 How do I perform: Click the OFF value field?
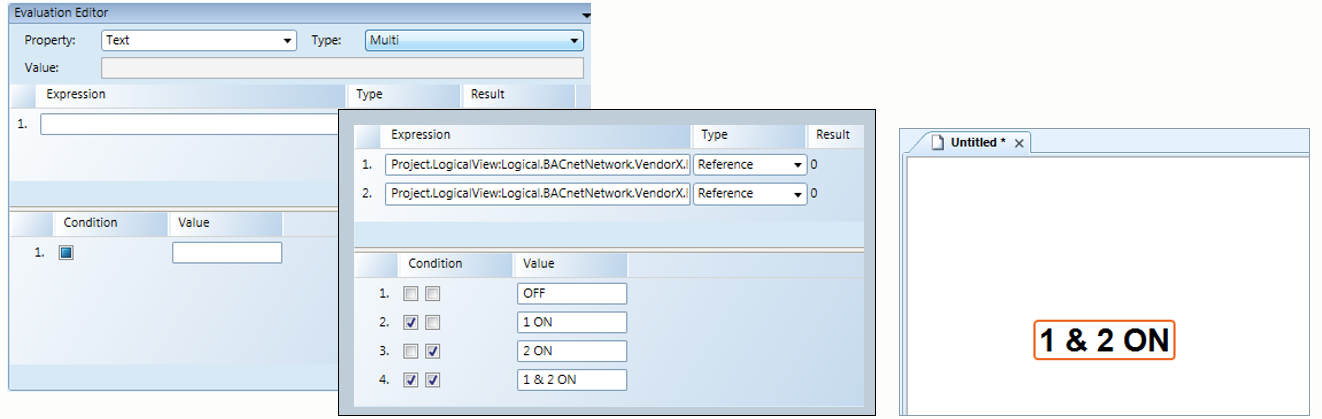click(x=572, y=294)
